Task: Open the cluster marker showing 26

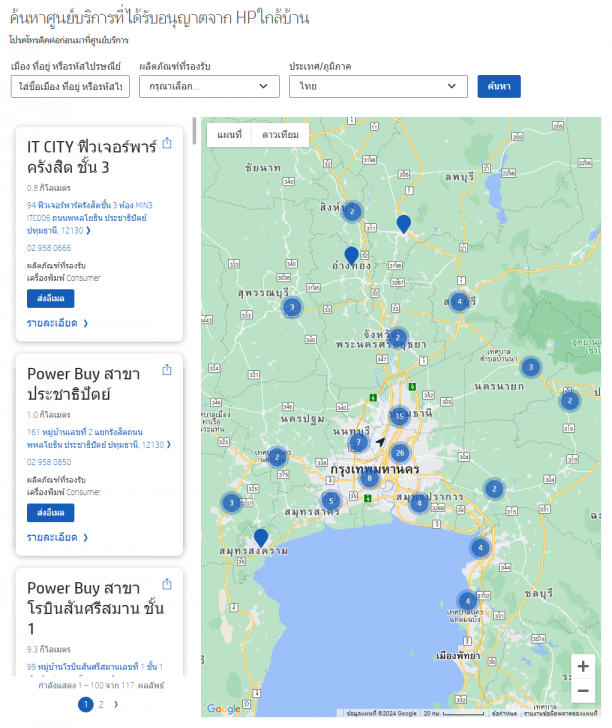Action: [400, 453]
